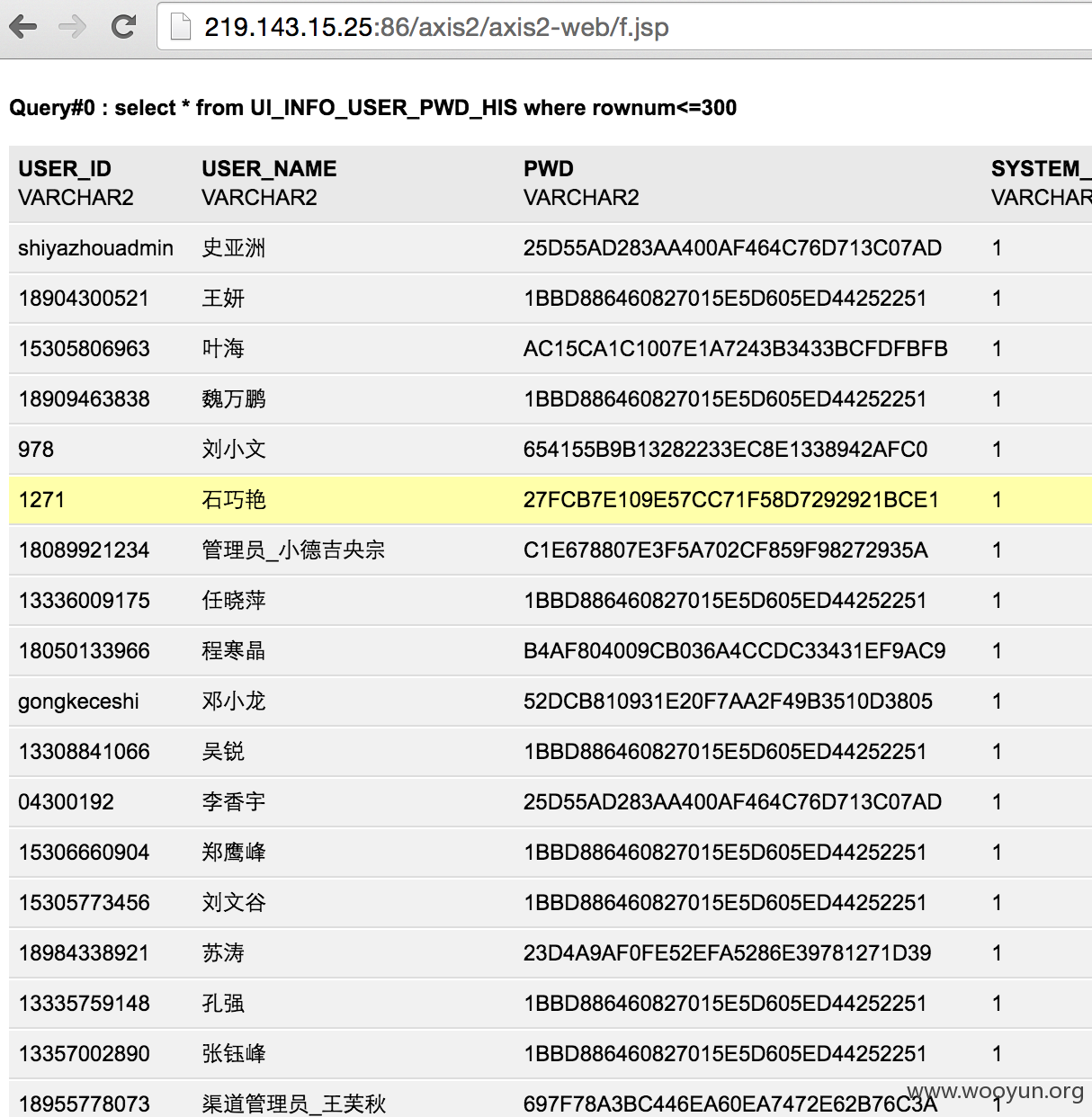The width and height of the screenshot is (1092, 1117).
Task: Select user ID 18984338921
Action: [84, 953]
